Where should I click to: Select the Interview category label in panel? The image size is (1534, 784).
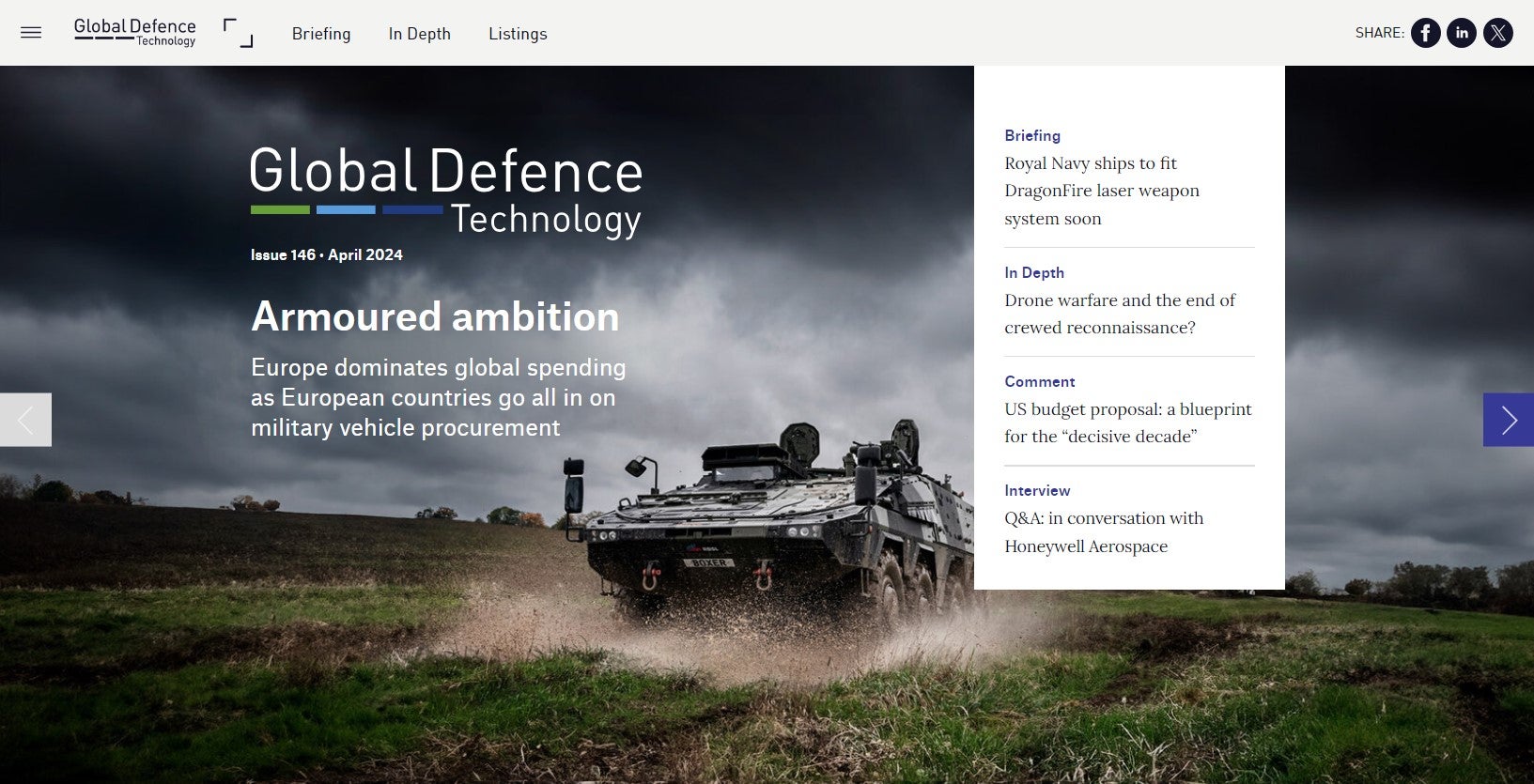point(1037,490)
